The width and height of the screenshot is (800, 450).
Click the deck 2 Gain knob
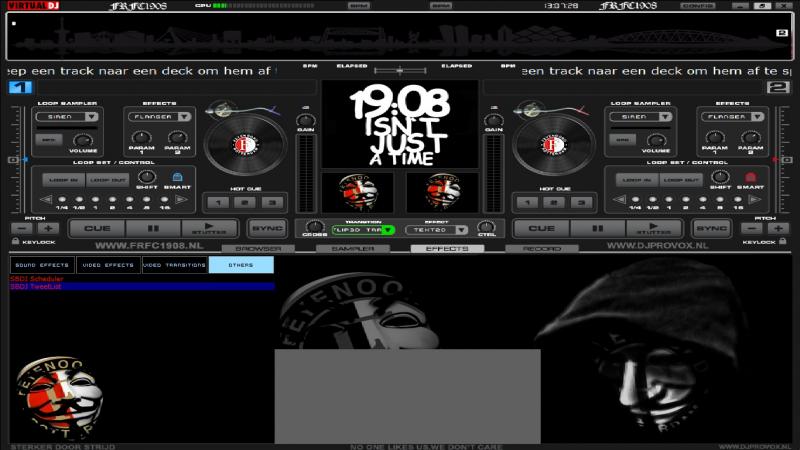pos(493,120)
